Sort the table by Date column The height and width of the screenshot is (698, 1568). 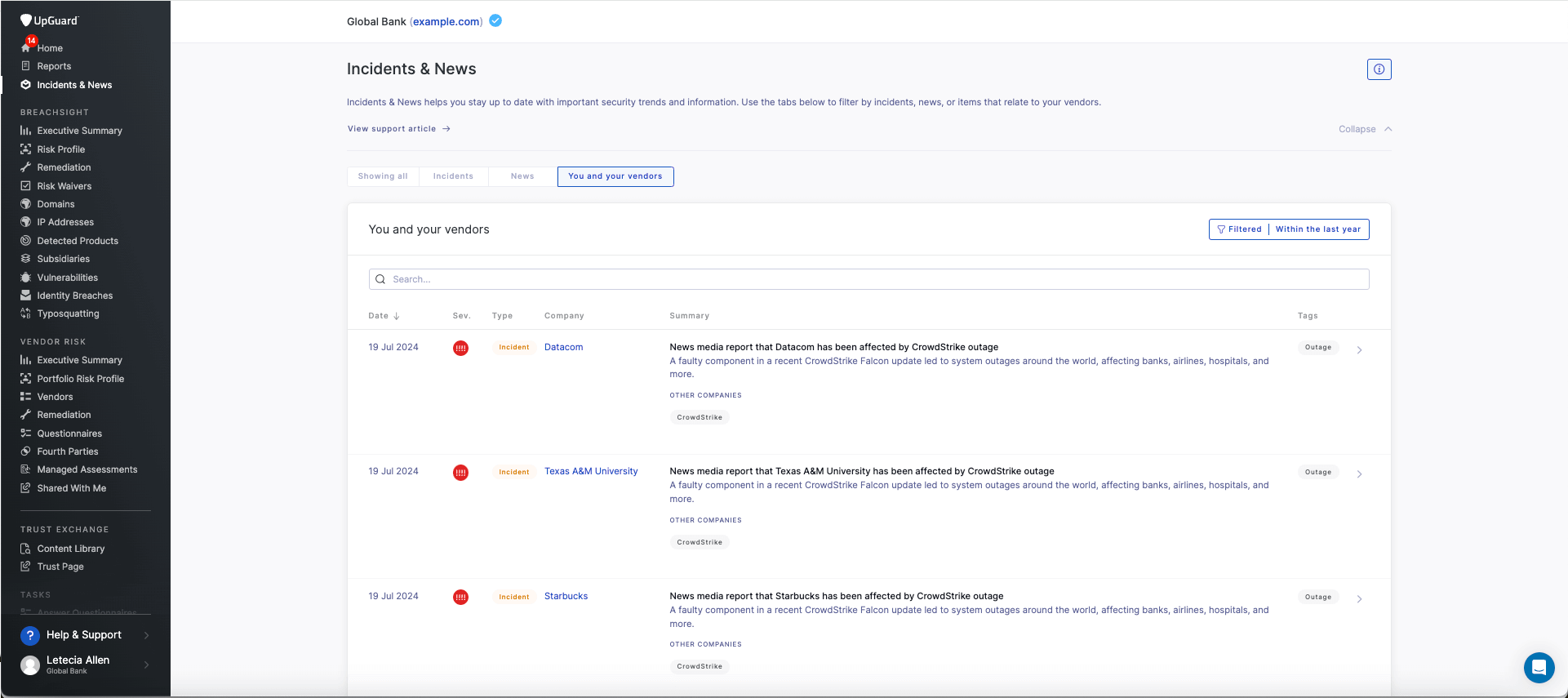point(384,316)
